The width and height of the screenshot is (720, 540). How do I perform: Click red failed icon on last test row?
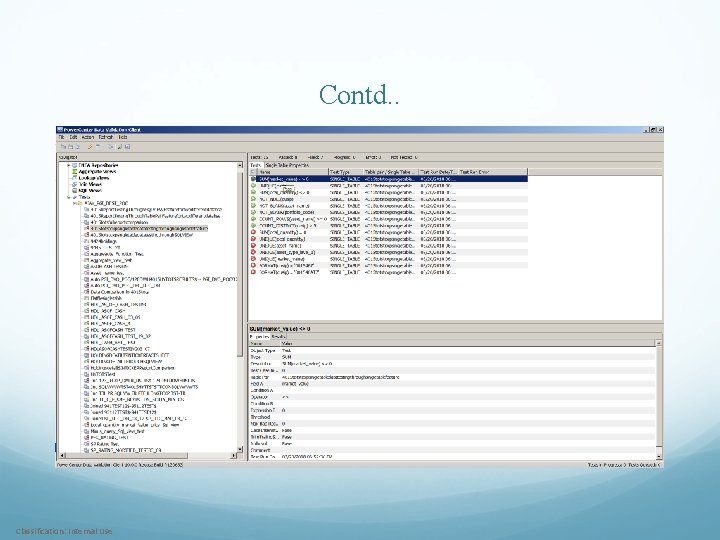pyautogui.click(x=253, y=272)
